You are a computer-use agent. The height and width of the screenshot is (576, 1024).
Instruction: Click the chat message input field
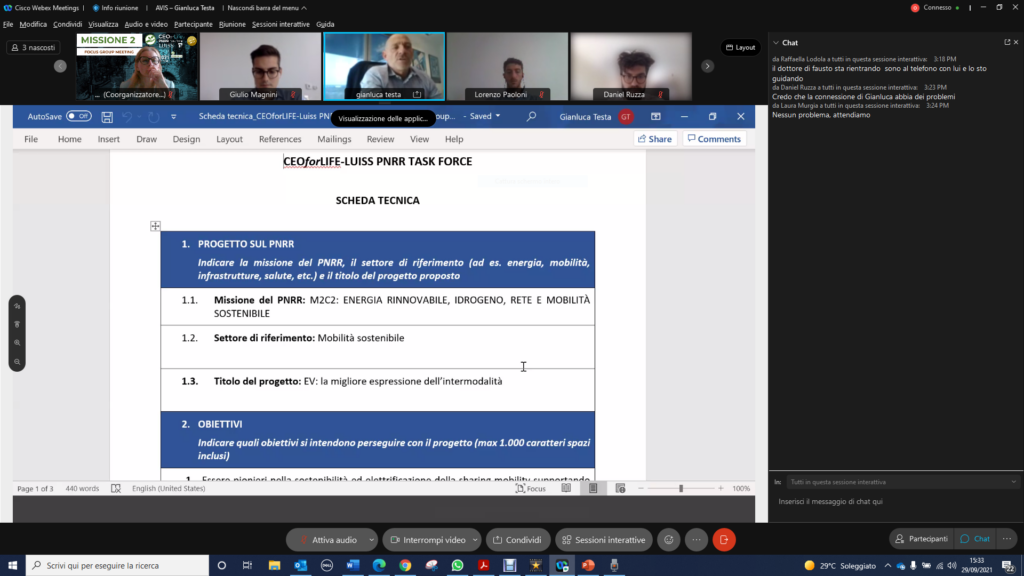coord(895,502)
